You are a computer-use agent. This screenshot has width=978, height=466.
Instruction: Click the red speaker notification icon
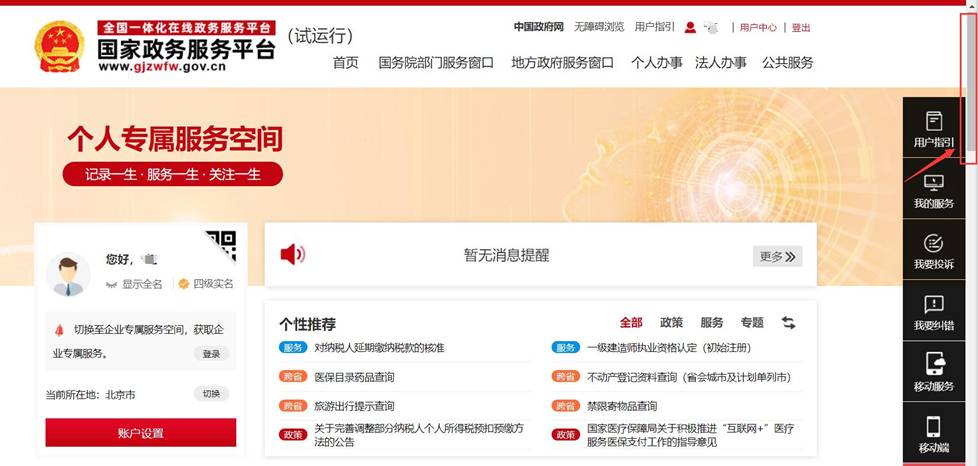pos(292,255)
